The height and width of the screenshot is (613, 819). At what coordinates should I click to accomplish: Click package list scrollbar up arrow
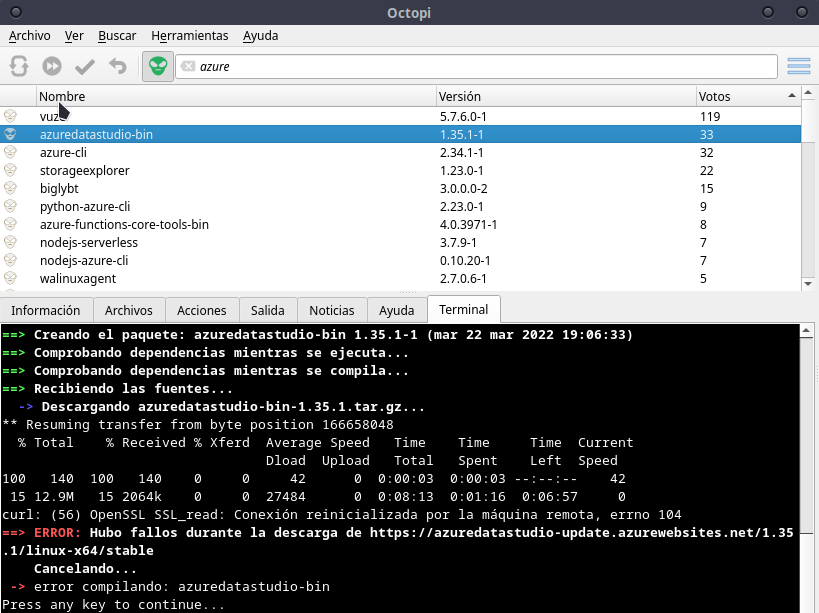(x=808, y=93)
